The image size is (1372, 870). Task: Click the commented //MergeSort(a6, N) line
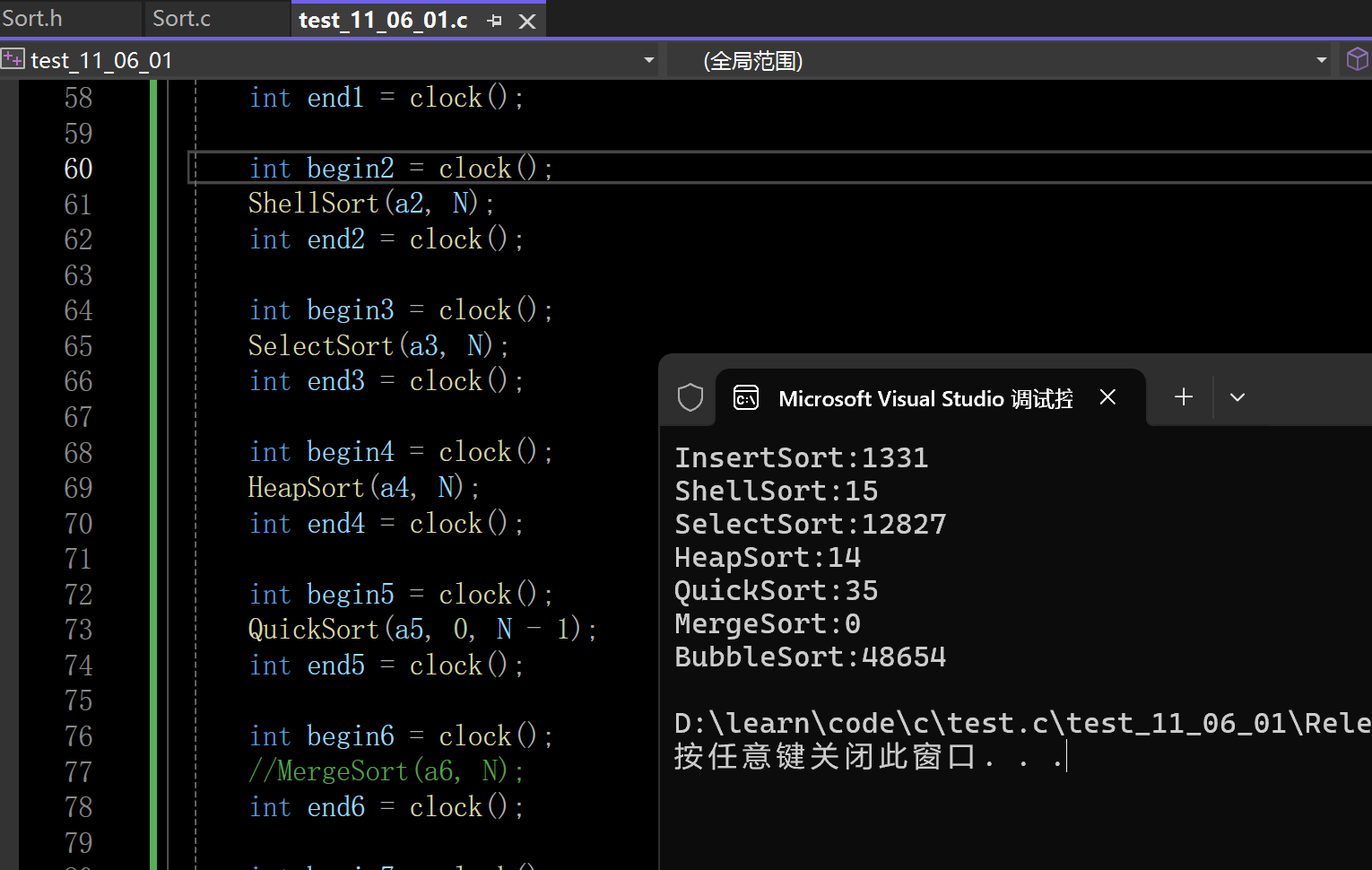pos(386,771)
